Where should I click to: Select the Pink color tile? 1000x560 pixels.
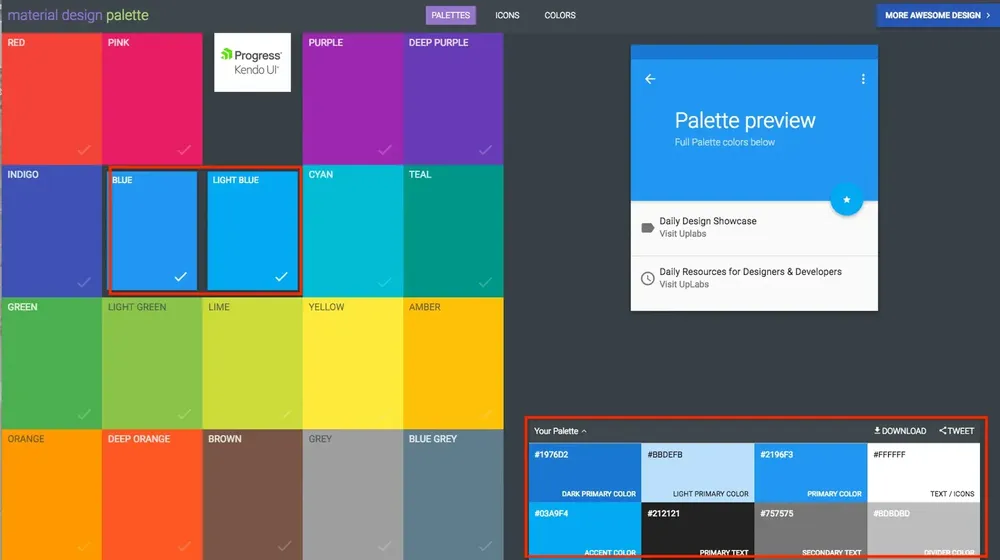tap(152, 99)
